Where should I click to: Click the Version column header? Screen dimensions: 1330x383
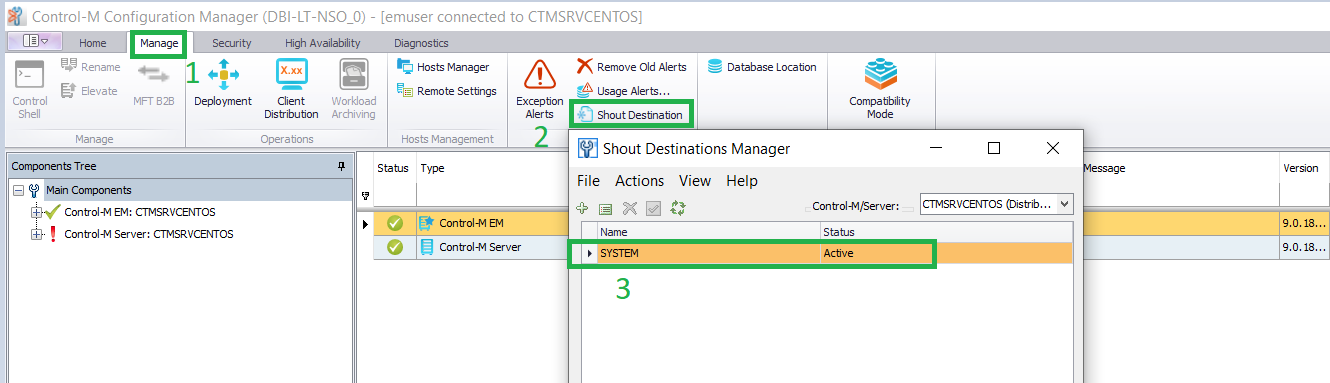1304,168
